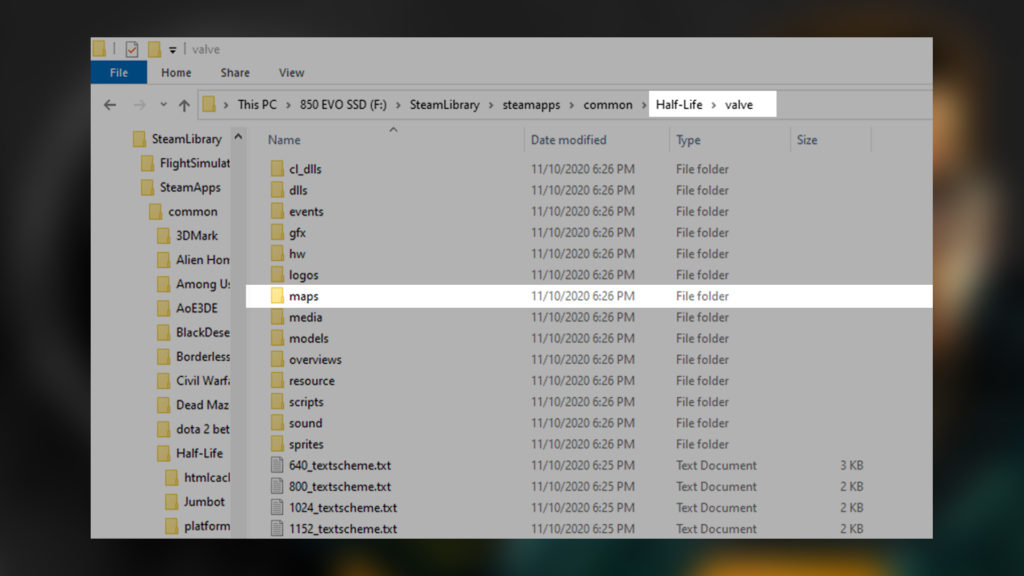Select FlightSimulator folder in navigation tree
Screen dimensions: 1024x576
195,163
